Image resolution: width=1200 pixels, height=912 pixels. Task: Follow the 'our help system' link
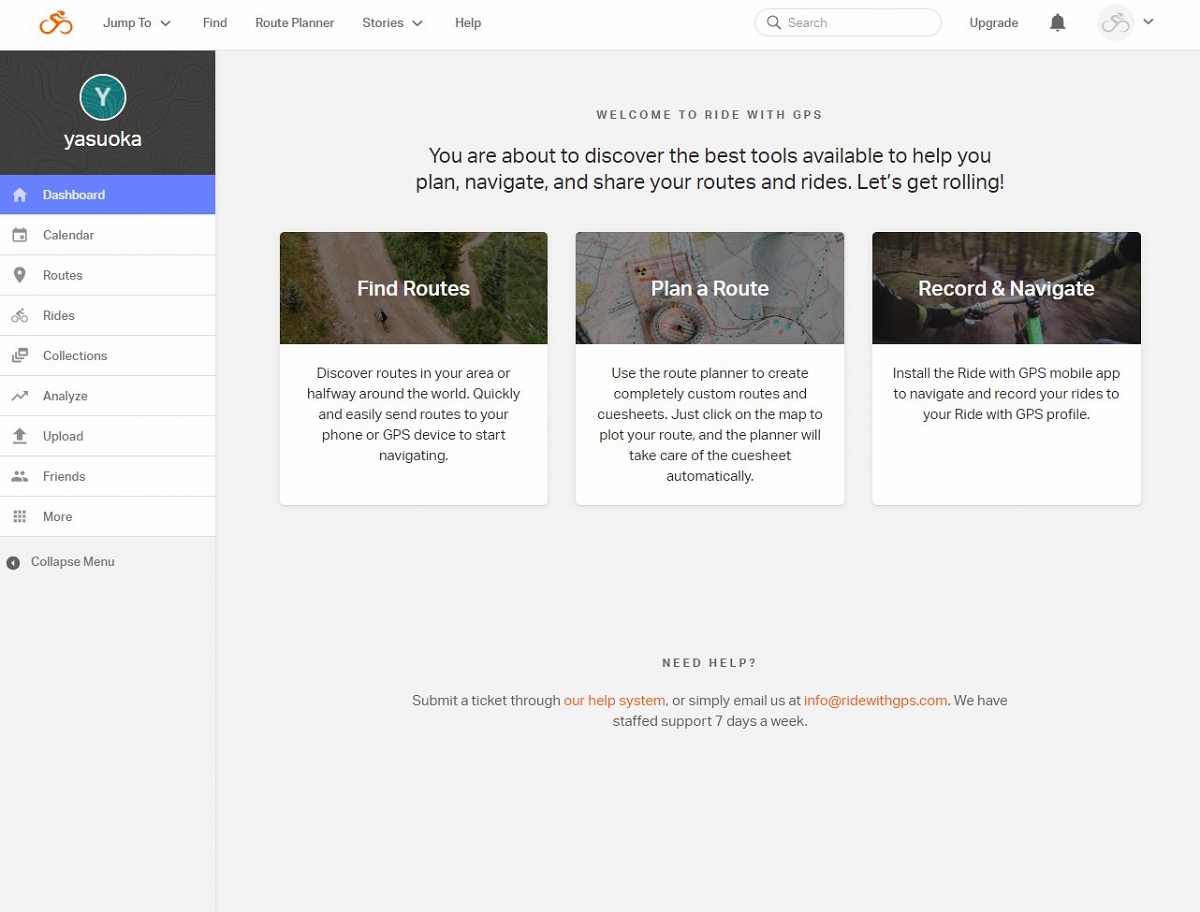coord(615,700)
